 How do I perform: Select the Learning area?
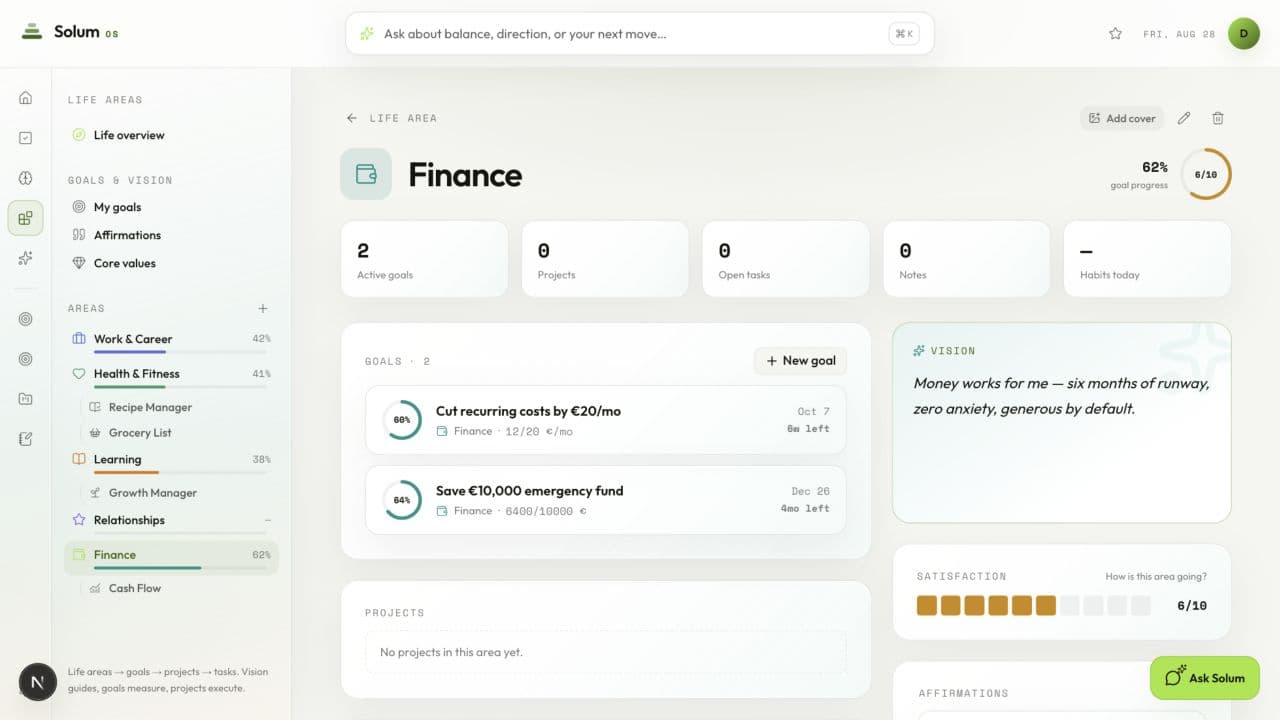click(171, 461)
